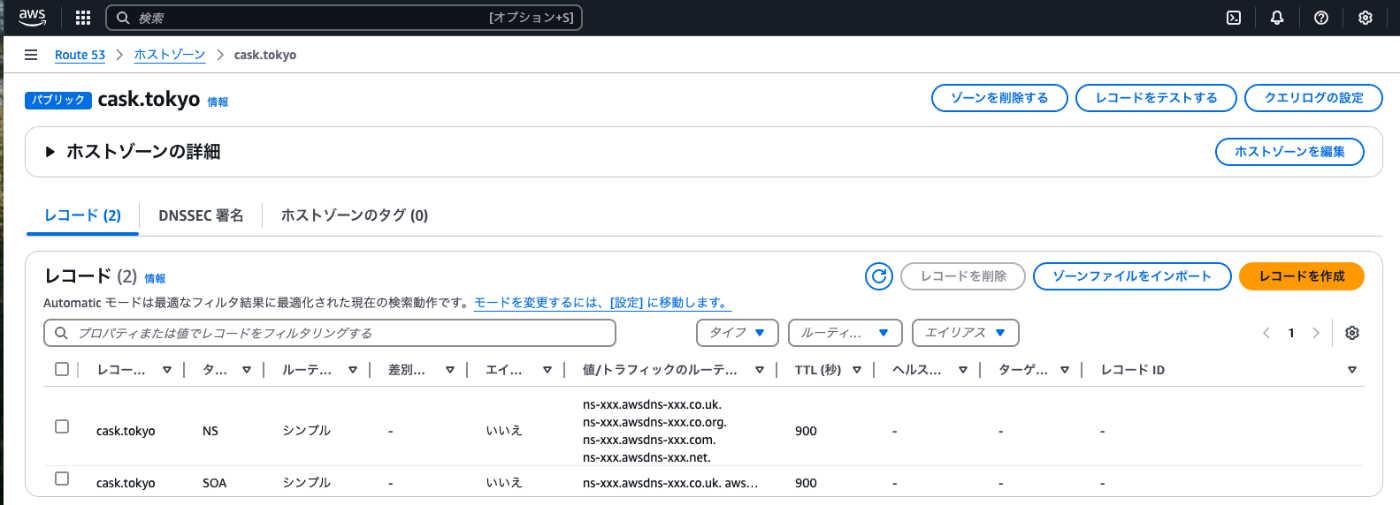1400x505 pixels.
Task: Select the cask.tokyo SOA record checkbox
Action: coord(62,479)
